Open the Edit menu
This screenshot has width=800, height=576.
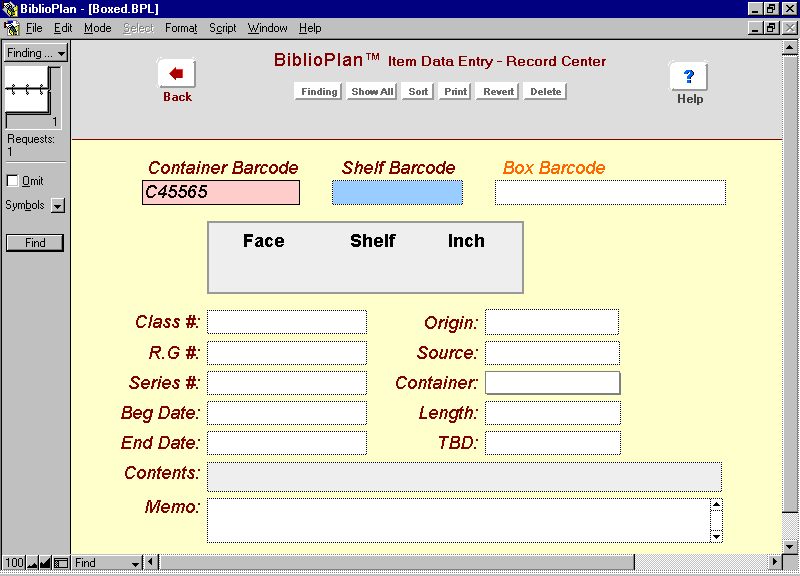[x=63, y=28]
